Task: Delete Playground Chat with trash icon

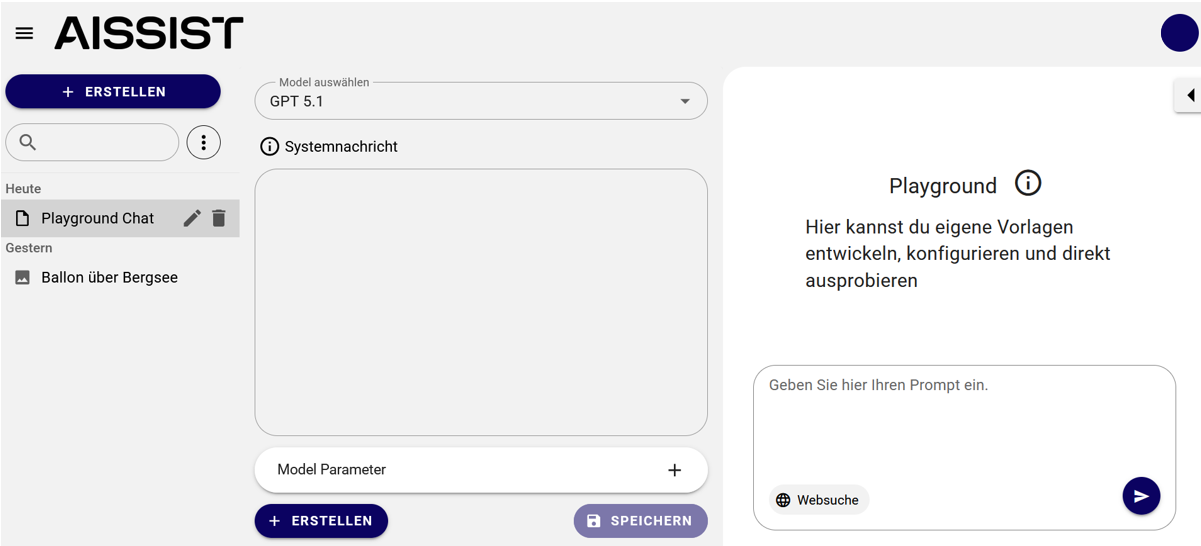Action: [x=219, y=218]
